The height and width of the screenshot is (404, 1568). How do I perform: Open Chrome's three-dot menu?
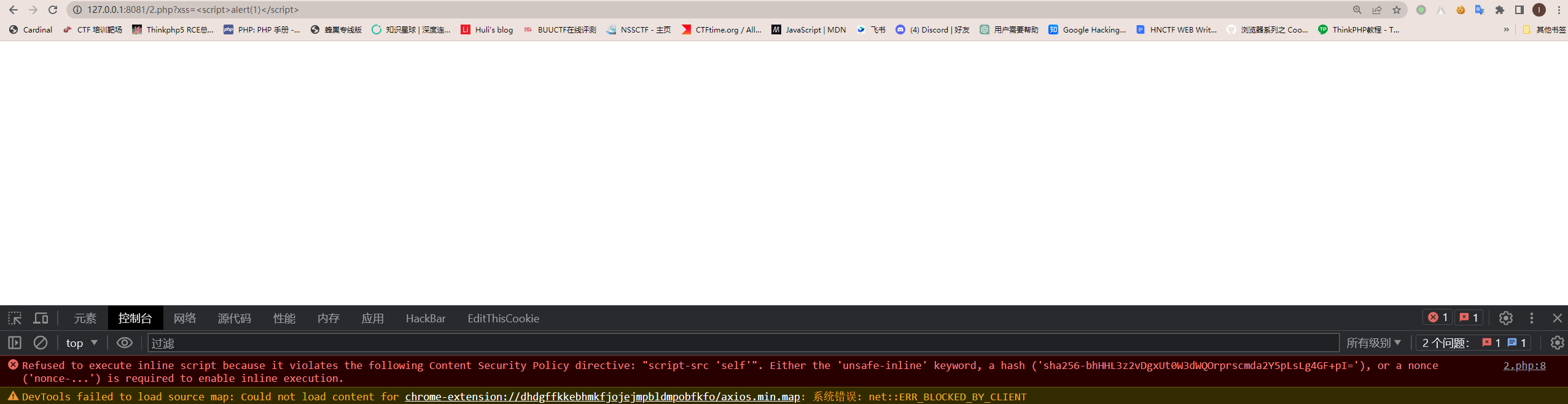pos(1559,10)
